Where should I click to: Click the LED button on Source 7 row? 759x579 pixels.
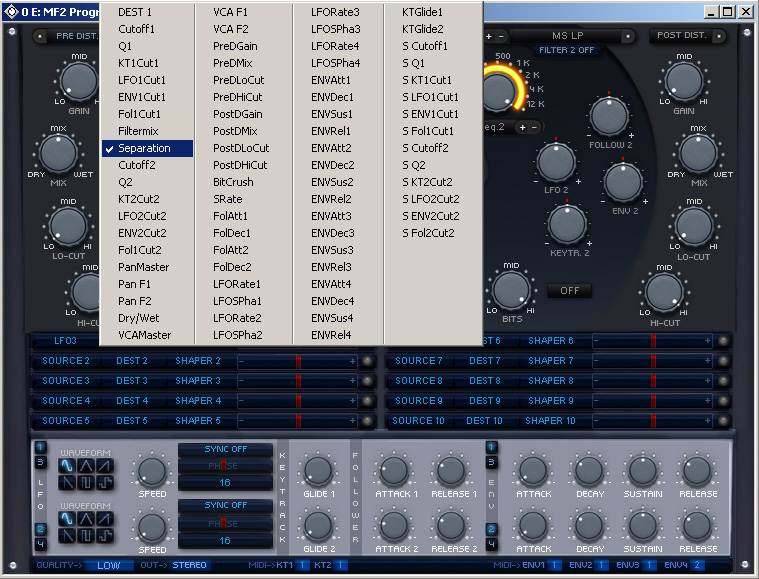coord(723,361)
